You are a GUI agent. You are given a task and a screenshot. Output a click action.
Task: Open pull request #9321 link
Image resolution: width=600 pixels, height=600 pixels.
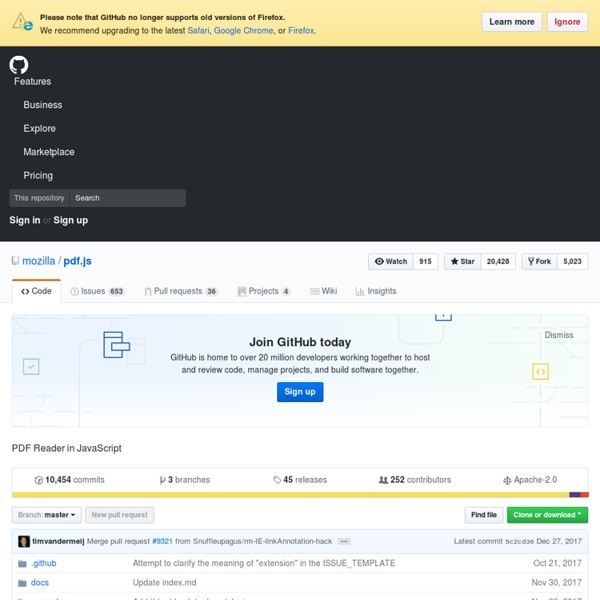[x=162, y=541]
